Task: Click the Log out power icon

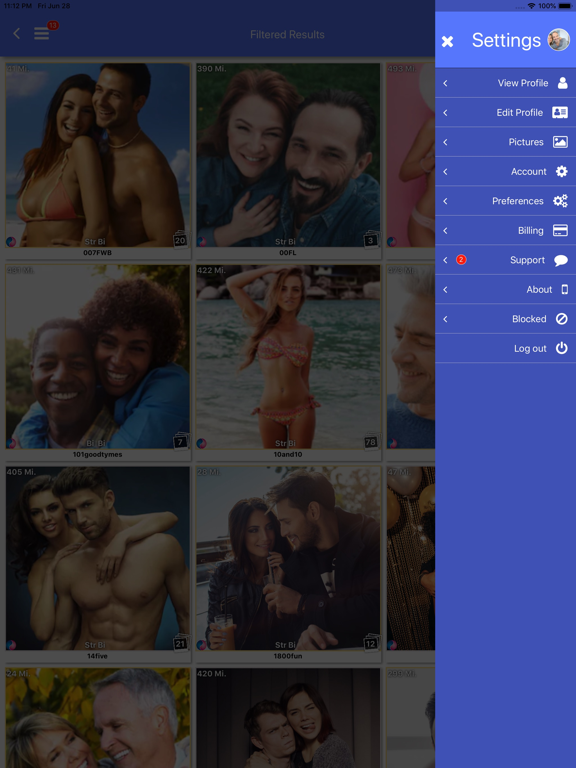Action: coord(562,348)
